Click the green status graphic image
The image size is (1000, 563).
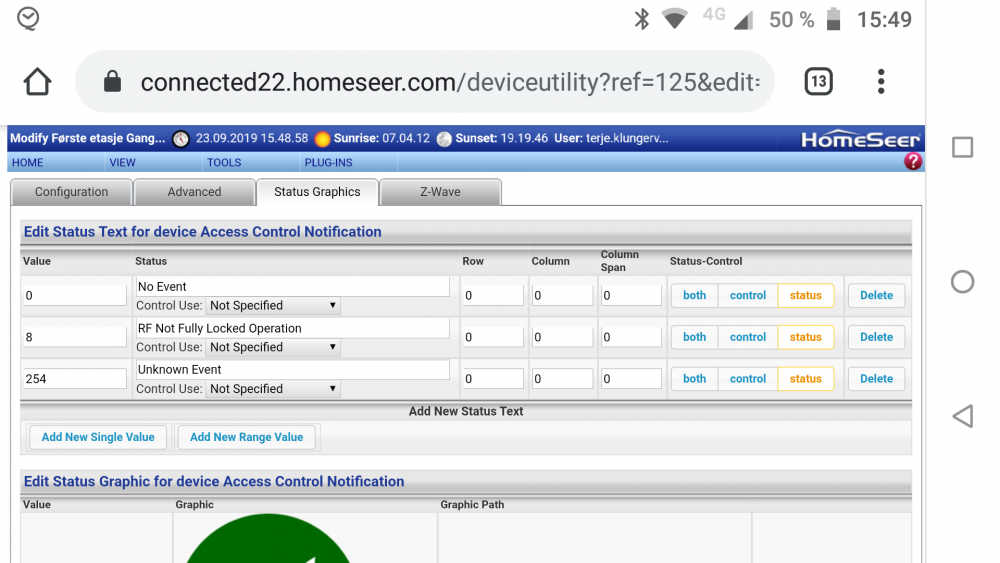(x=268, y=538)
